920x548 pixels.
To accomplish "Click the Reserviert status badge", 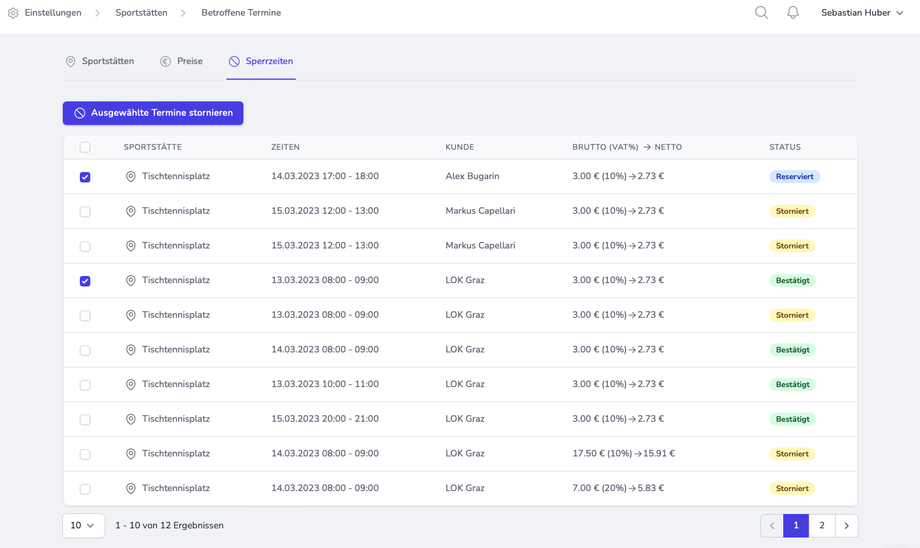I will pos(794,177).
